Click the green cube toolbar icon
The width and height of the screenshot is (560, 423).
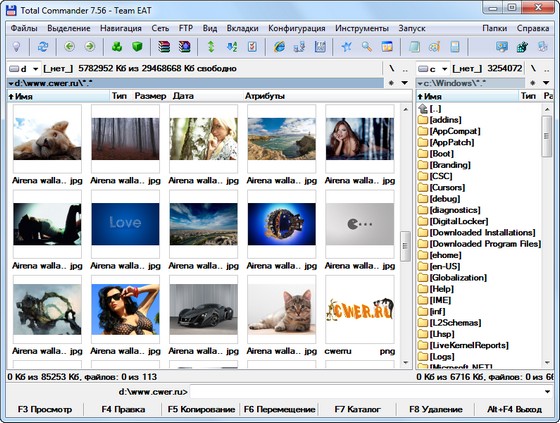pos(137,47)
